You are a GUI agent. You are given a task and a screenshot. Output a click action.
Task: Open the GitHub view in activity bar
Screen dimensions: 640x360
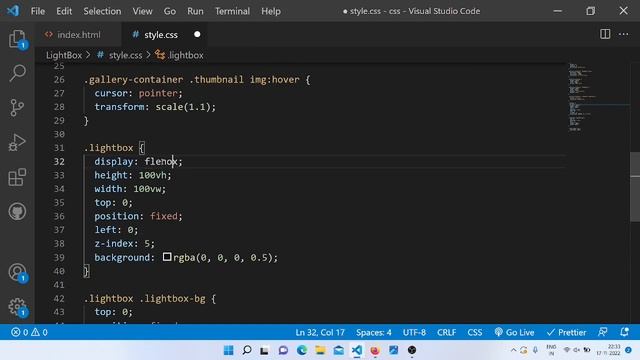pyautogui.click(x=17, y=211)
